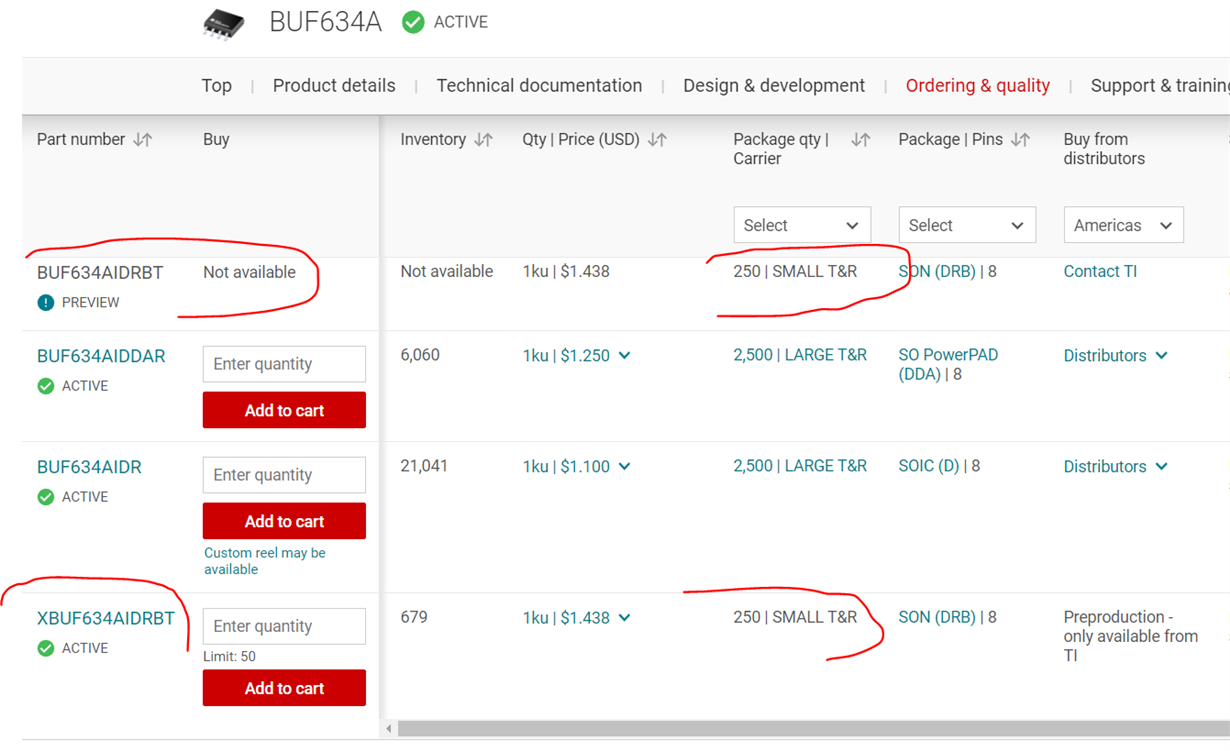
Task: Click the green ACTIVE checkmark beside BUF634A title
Action: click(x=413, y=22)
